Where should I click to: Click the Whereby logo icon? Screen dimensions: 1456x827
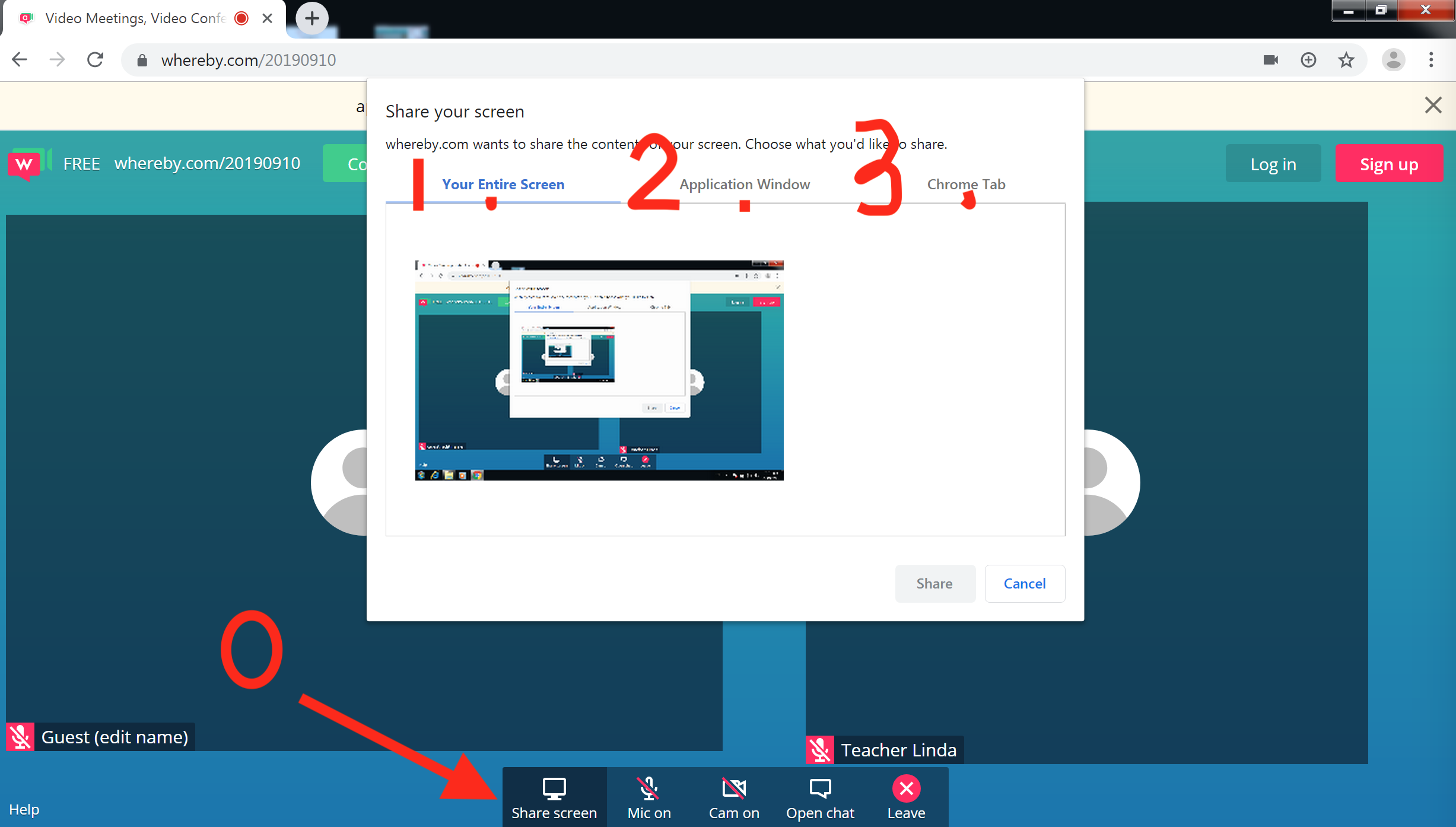[25, 164]
